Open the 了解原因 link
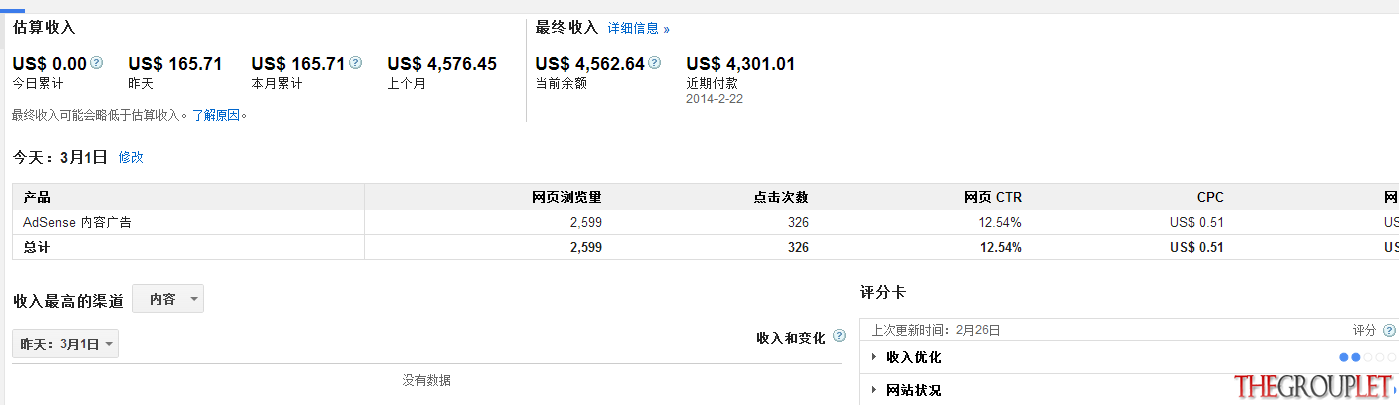 [x=216, y=116]
